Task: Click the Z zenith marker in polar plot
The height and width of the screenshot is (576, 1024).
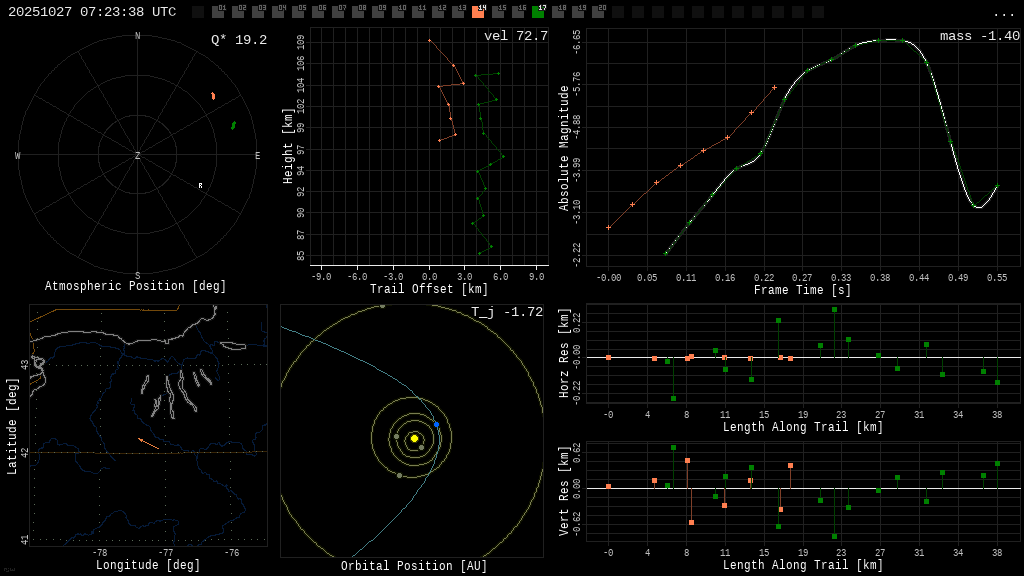Action: click(x=138, y=156)
